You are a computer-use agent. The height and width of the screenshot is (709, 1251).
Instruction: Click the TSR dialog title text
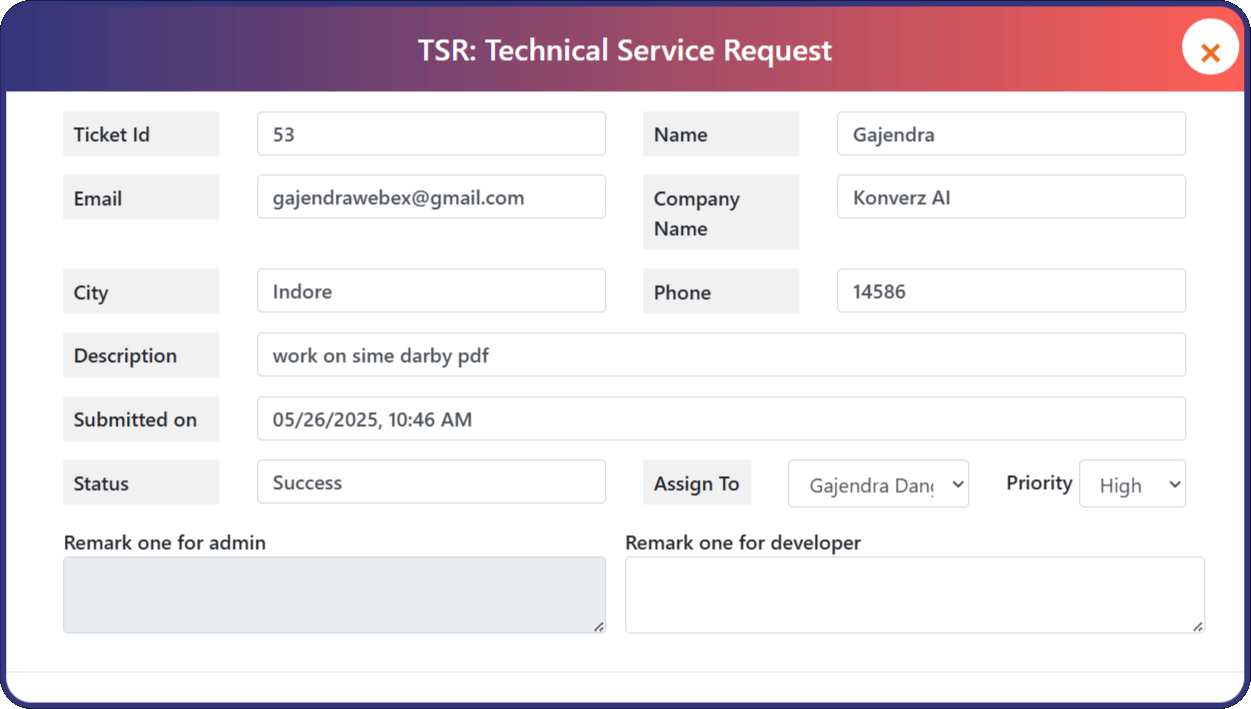[625, 50]
